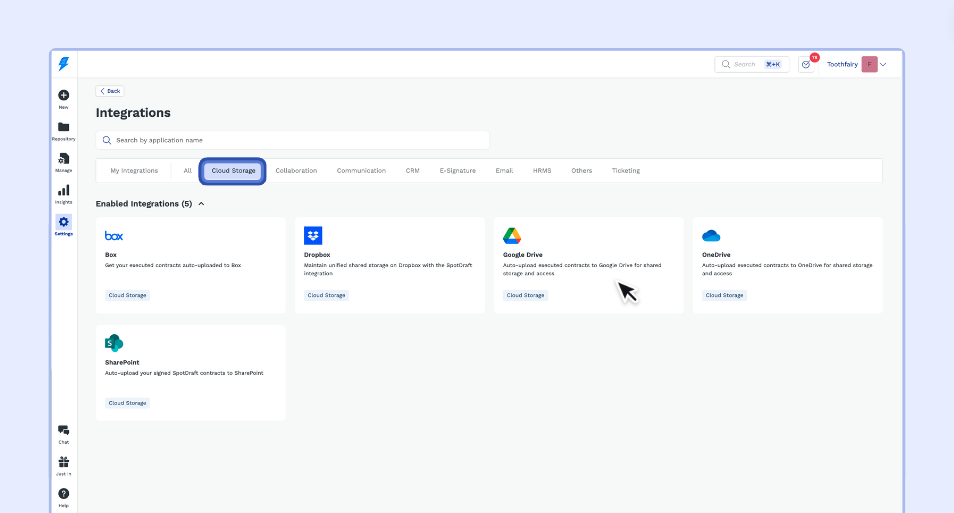The width and height of the screenshot is (954, 513).
Task: Switch to the CRM tab
Action: click(x=413, y=171)
